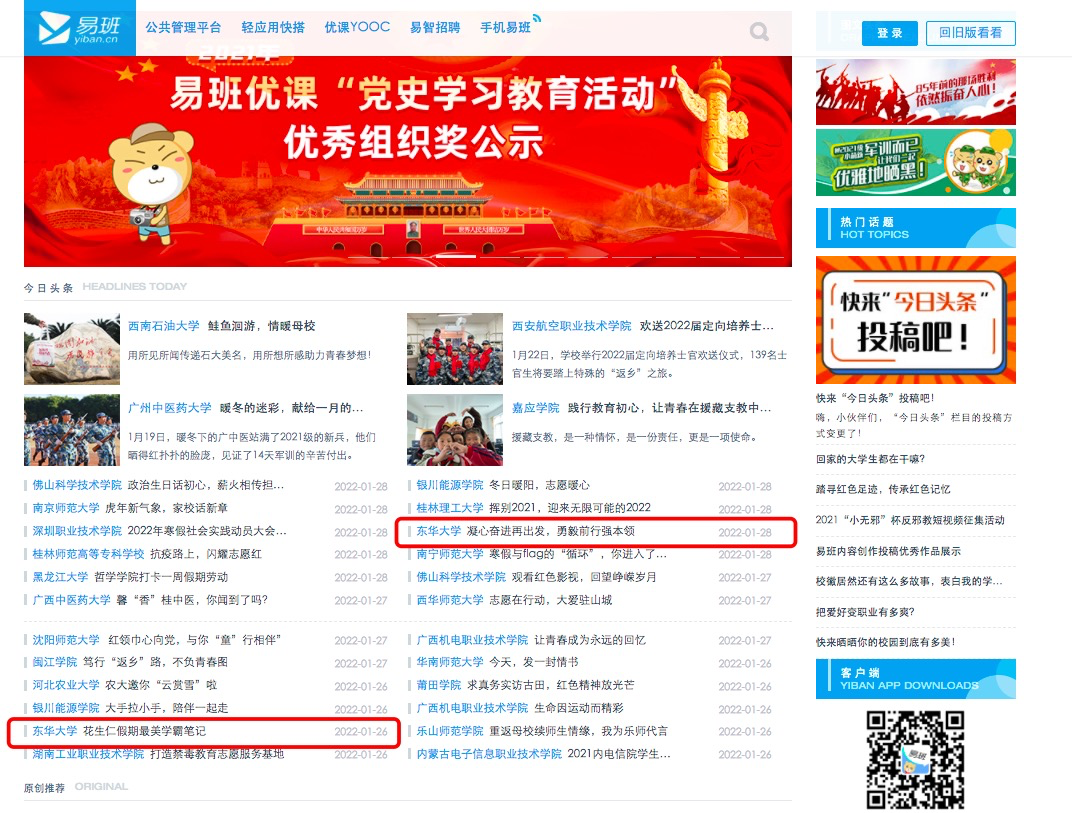Click the 回旧版看看 button
The width and height of the screenshot is (1072, 813).
tap(970, 33)
